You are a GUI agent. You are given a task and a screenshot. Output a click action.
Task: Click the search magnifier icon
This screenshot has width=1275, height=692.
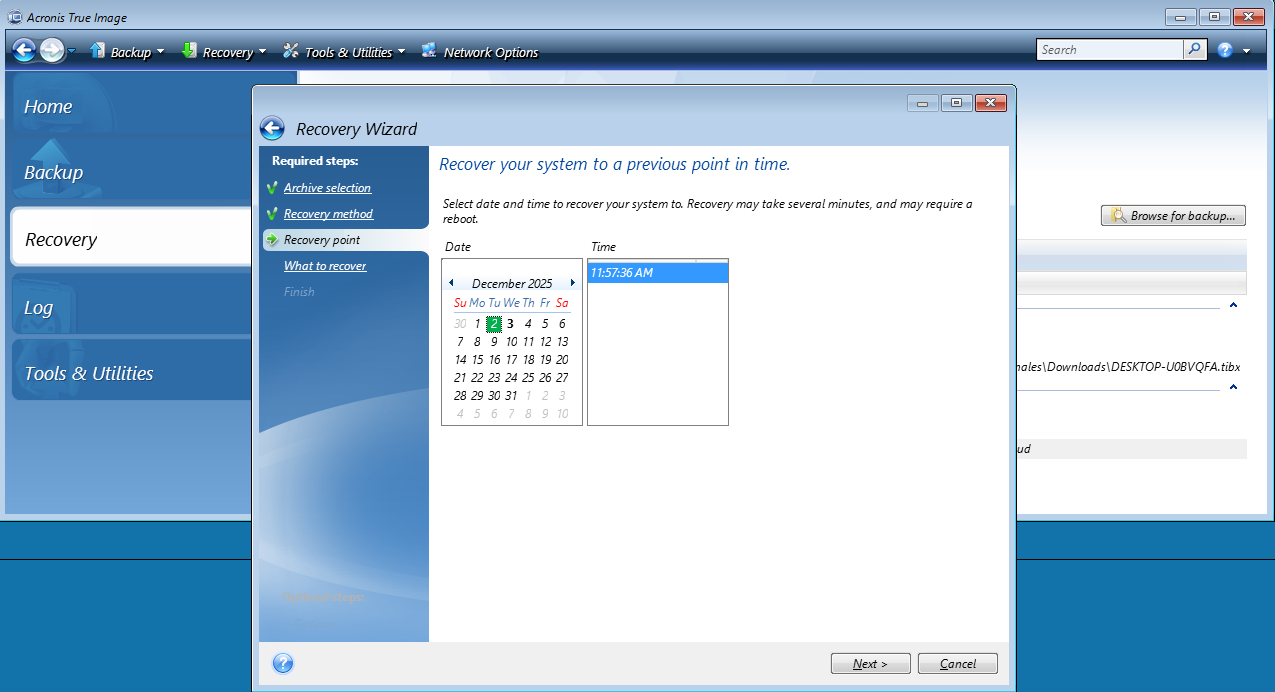coord(1196,48)
